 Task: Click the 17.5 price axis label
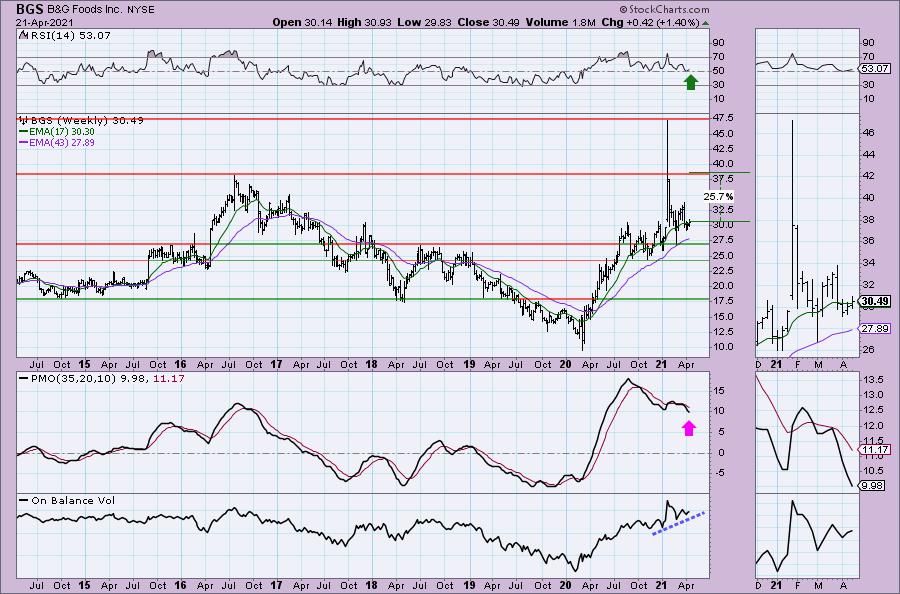(x=723, y=301)
